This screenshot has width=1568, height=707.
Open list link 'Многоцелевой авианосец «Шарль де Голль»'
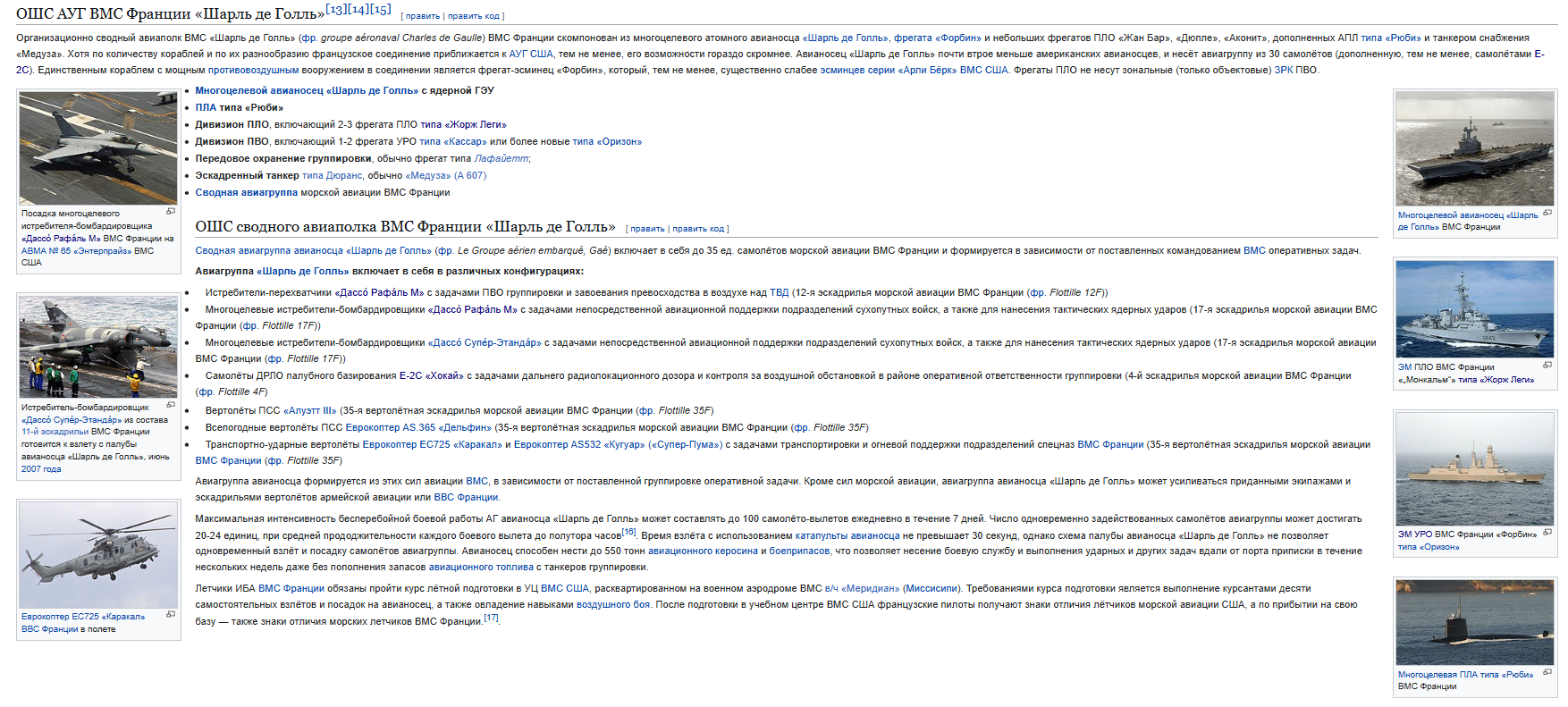click(307, 90)
